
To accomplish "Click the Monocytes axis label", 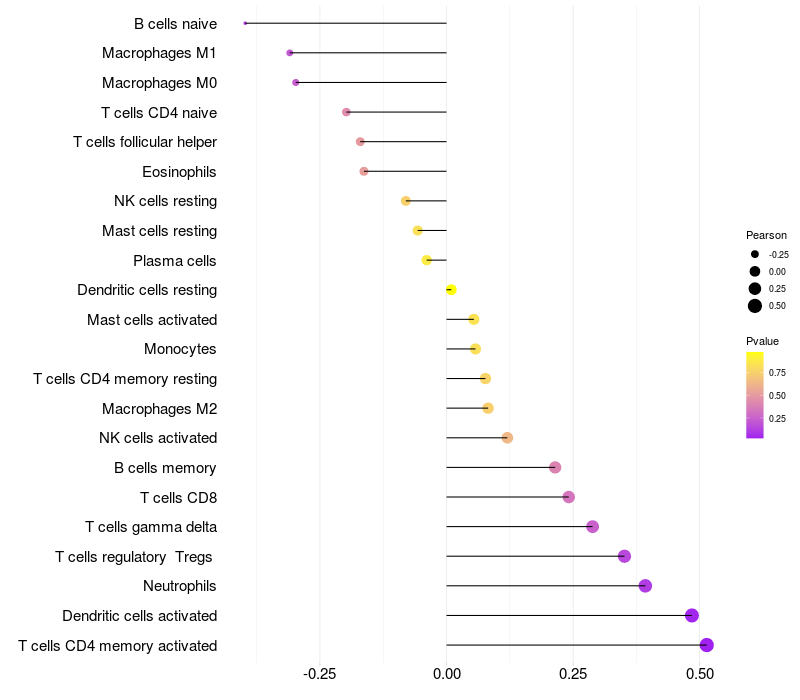I will pyautogui.click(x=180, y=349).
